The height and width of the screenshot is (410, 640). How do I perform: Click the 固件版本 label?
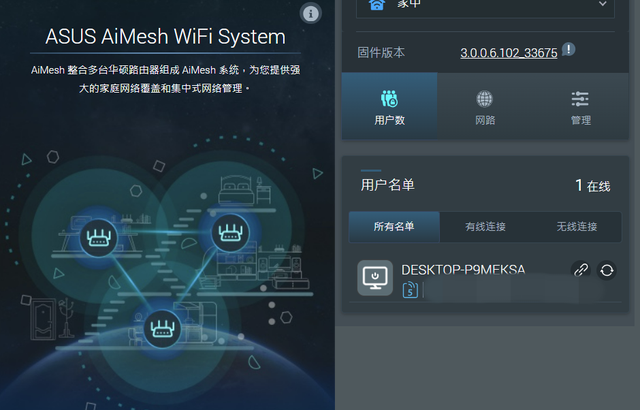381,53
